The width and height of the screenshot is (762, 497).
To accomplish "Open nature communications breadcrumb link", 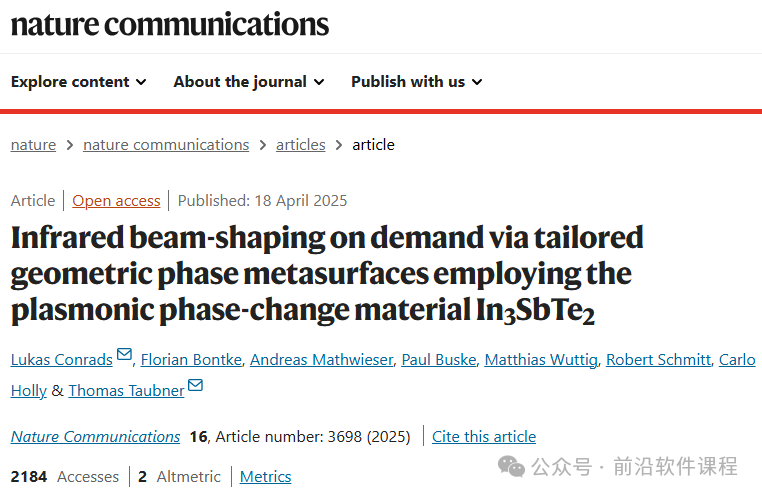I will point(166,145).
